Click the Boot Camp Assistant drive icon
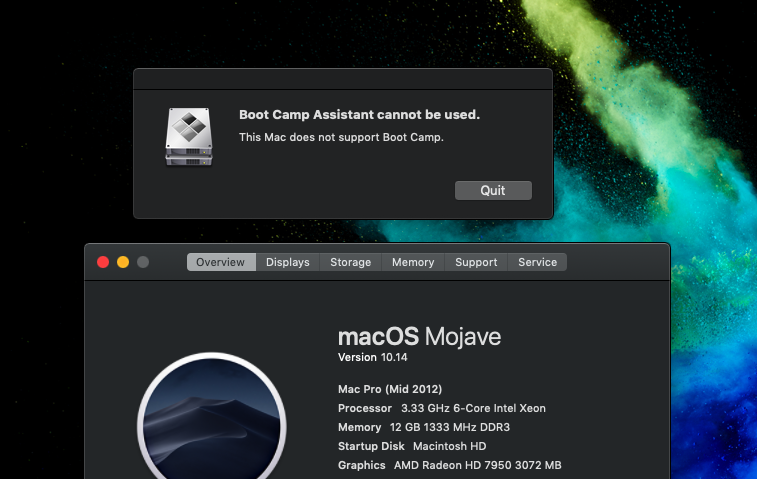Image resolution: width=757 pixels, height=479 pixels. [x=189, y=137]
